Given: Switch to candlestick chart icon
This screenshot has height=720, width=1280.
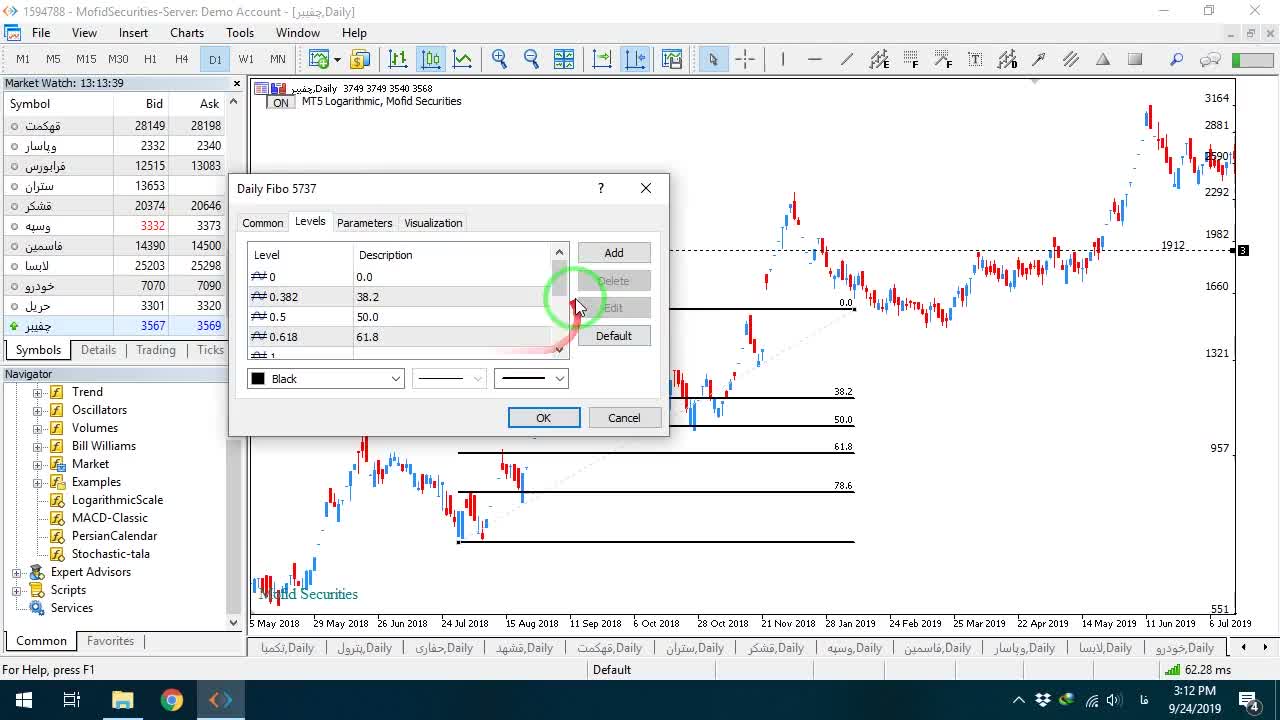Looking at the screenshot, I should tap(431, 59).
